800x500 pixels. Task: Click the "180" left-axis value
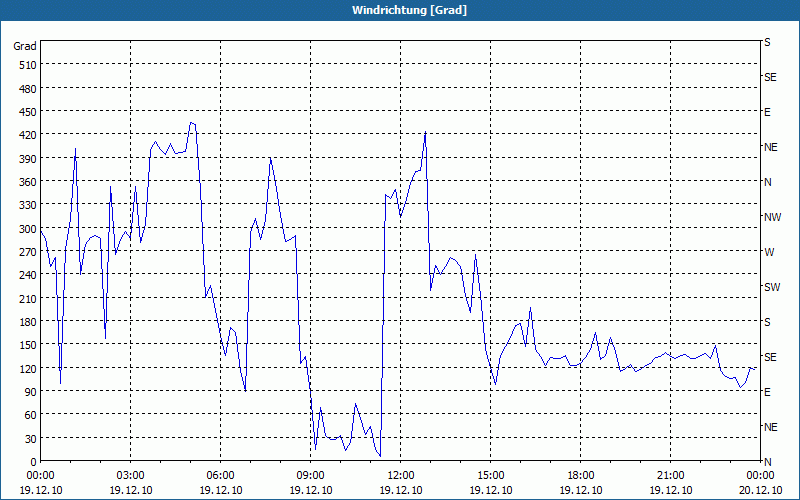coord(28,322)
